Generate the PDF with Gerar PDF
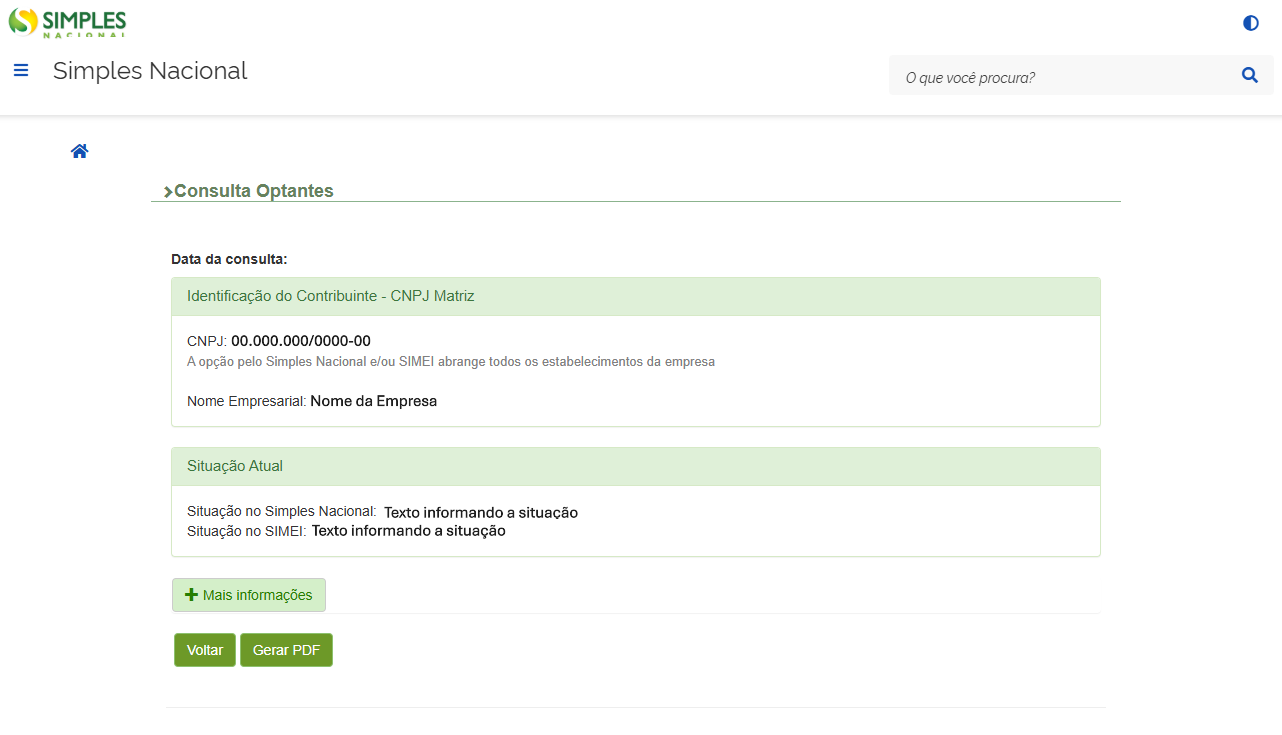Image resolution: width=1282 pixels, height=735 pixels. pyautogui.click(x=286, y=650)
